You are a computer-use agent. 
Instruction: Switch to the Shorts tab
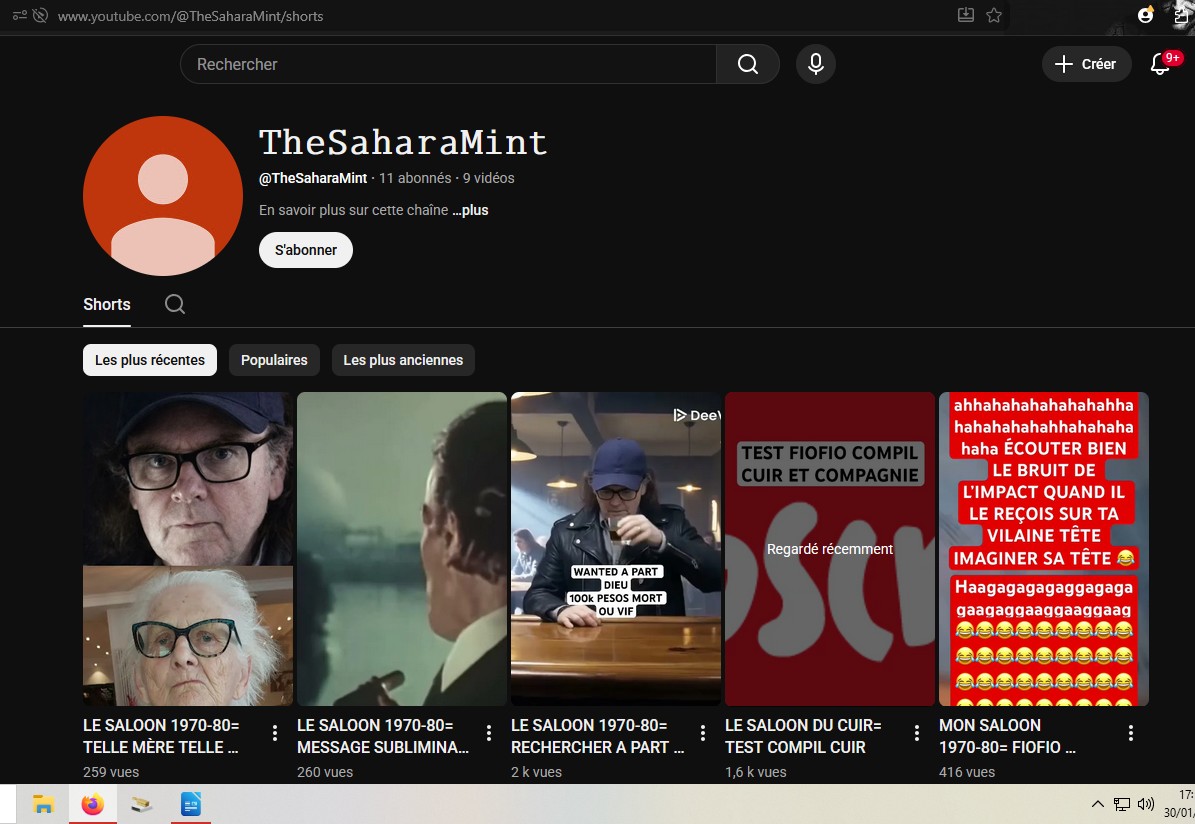(107, 304)
